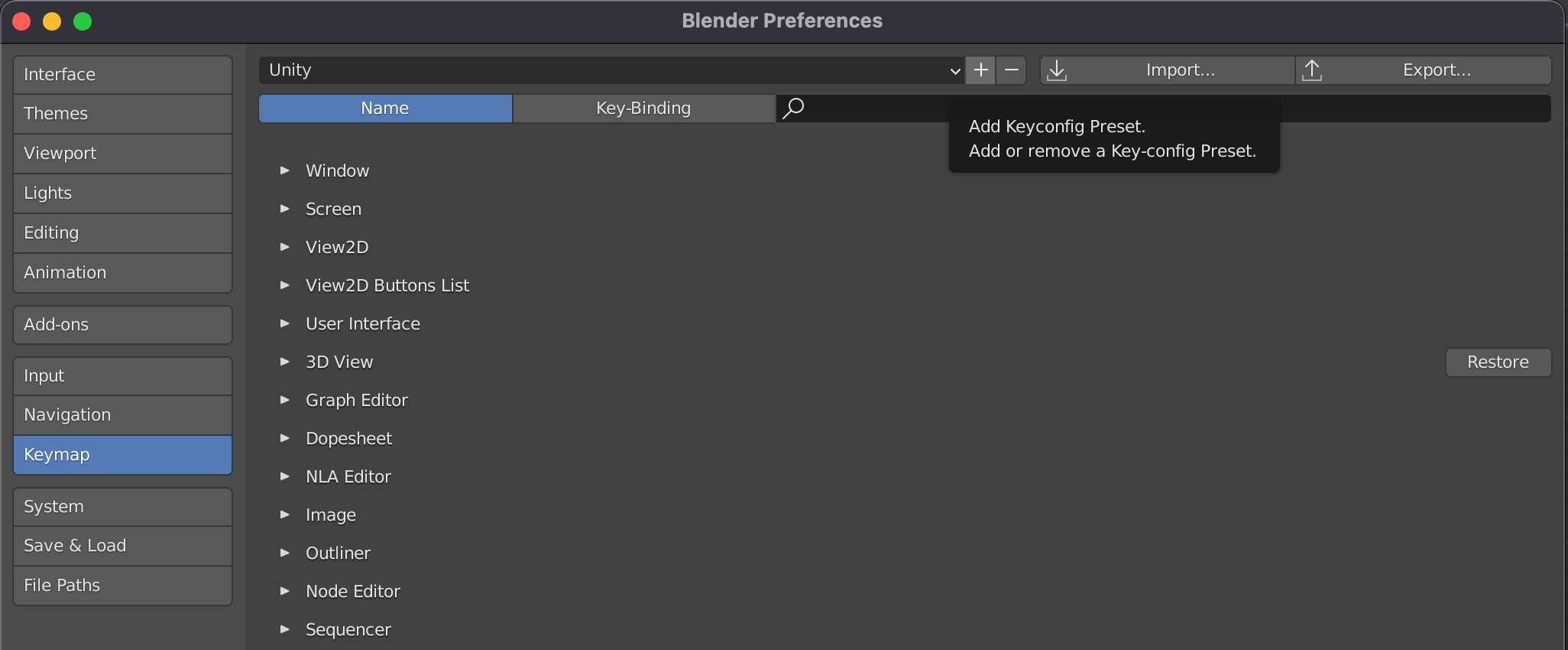Image resolution: width=1568 pixels, height=650 pixels.
Task: Switch filter mode to Key-Binding
Action: tap(643, 109)
